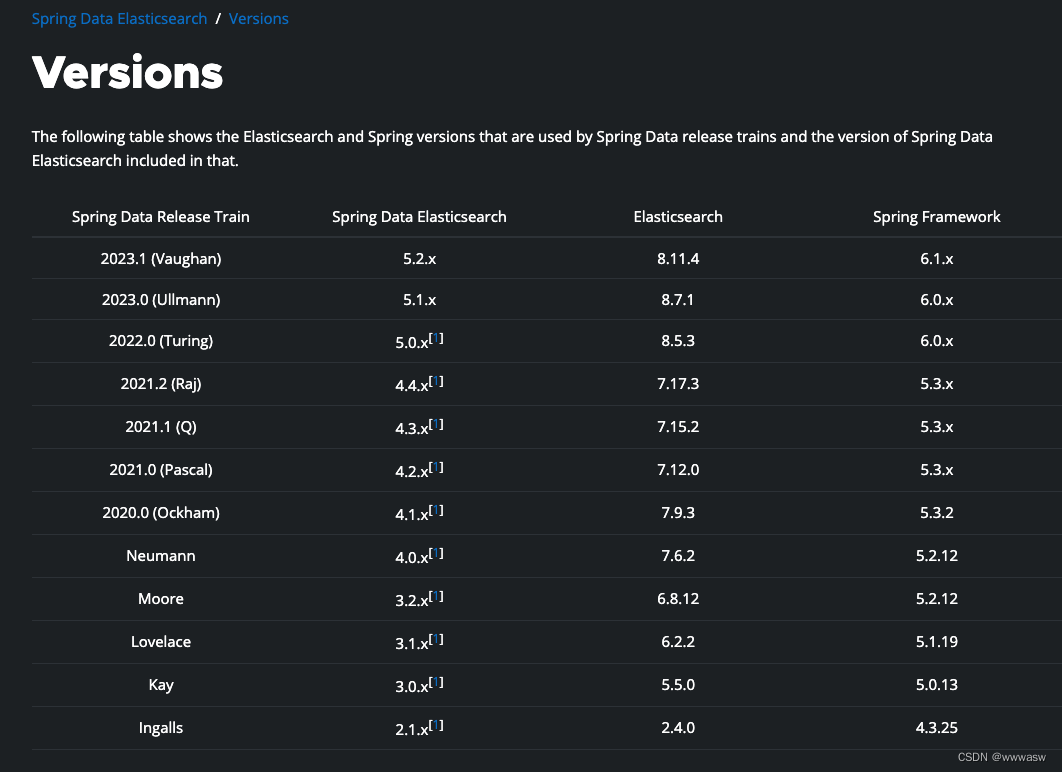Screen dimensions: 1062x772
Task: Open footnote 1 beside 3.2.x
Action: (x=437, y=596)
